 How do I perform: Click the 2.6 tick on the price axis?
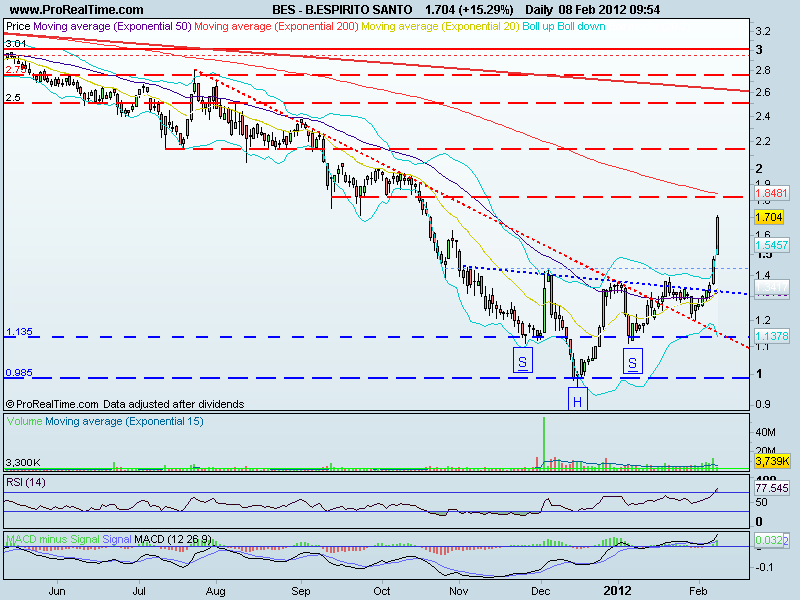[x=763, y=92]
